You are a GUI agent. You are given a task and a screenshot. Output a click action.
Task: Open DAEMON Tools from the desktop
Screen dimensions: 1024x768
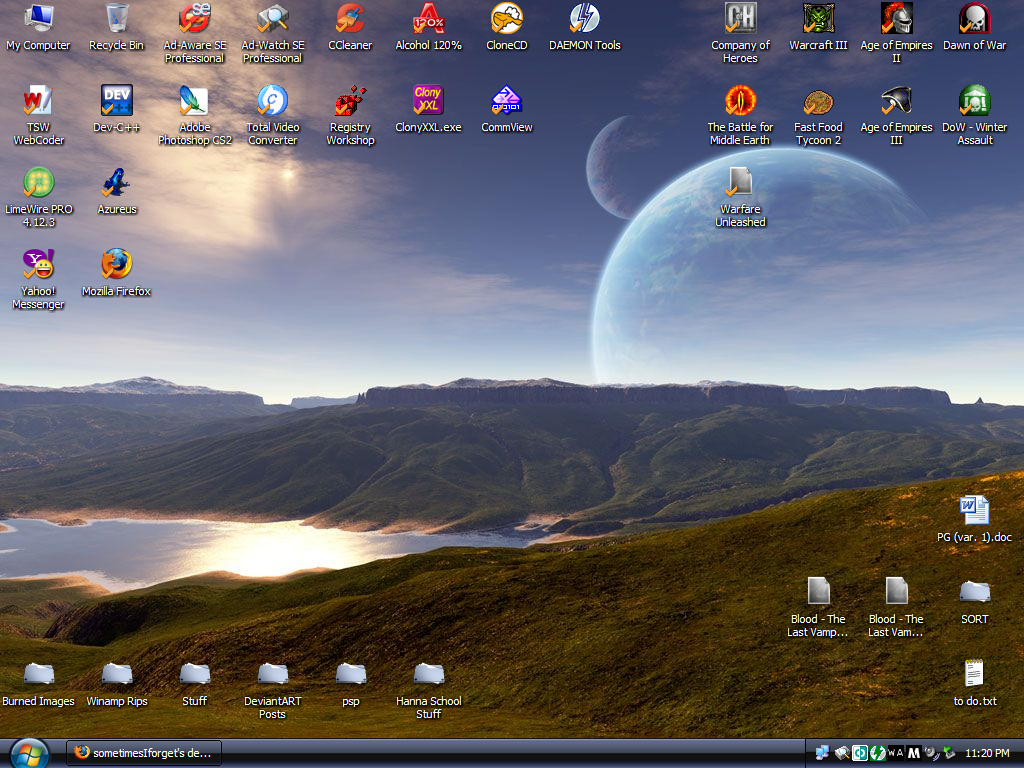pyautogui.click(x=583, y=20)
